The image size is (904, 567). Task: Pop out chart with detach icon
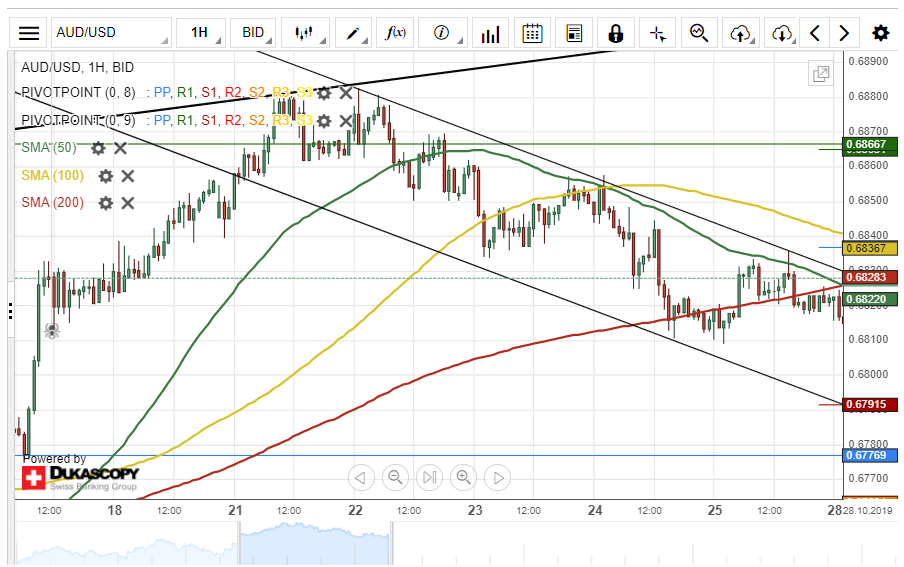tap(821, 74)
